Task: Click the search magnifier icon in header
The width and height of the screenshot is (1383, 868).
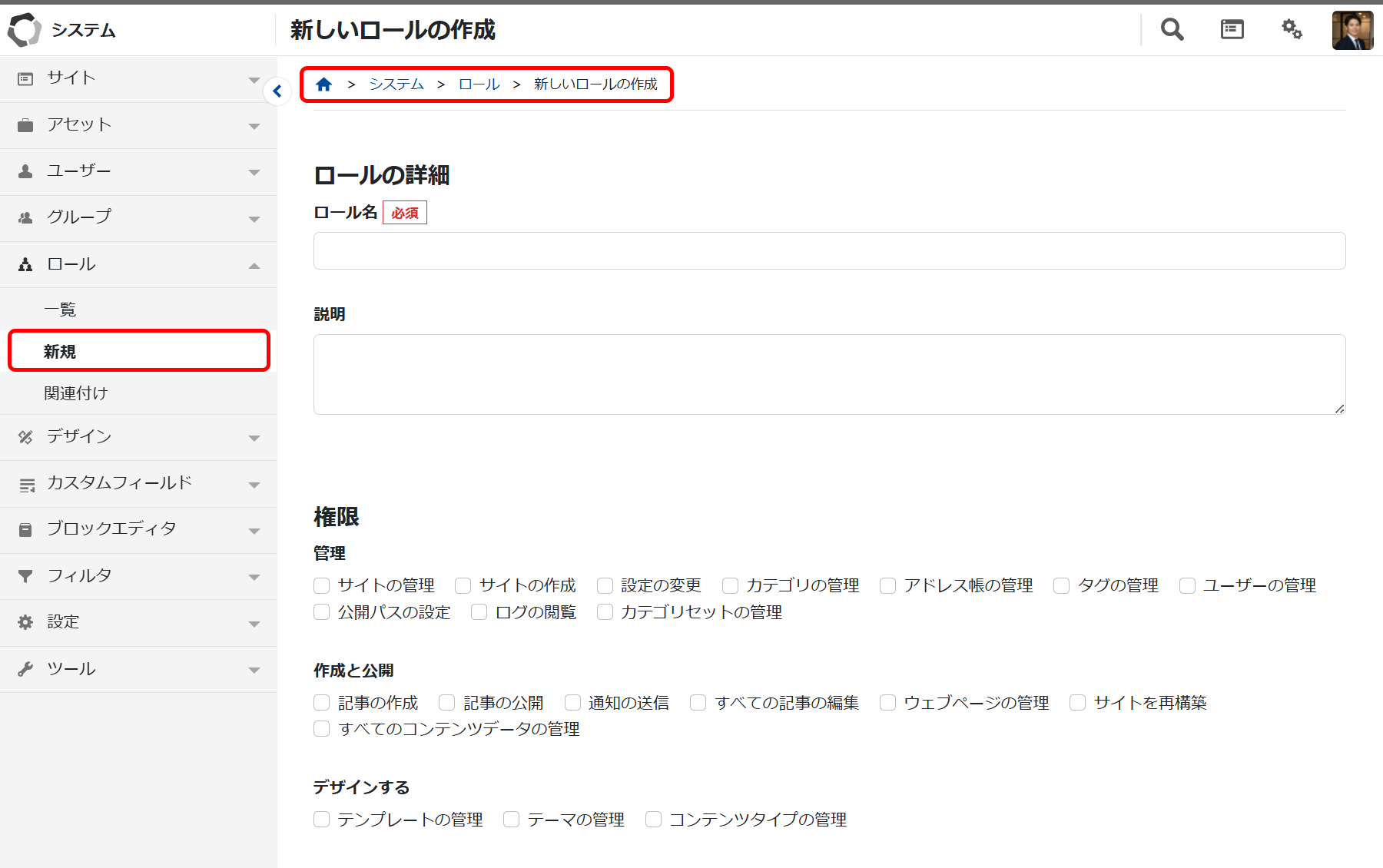Action: click(1172, 30)
